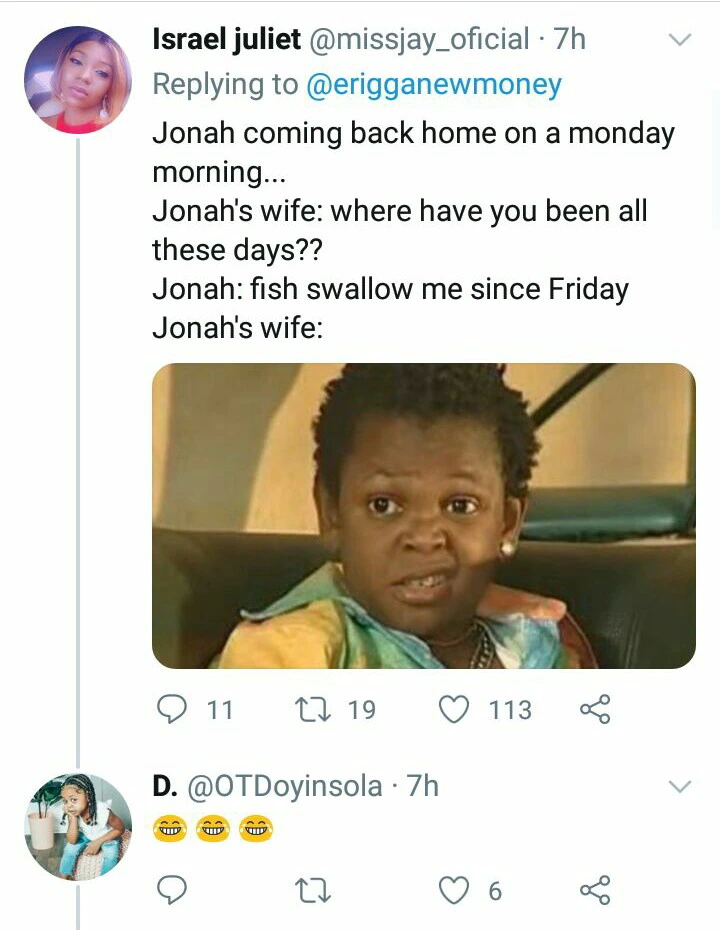This screenshot has height=930, width=720.
Task: Open the 11 replies count
Action: pyautogui.click(x=219, y=710)
